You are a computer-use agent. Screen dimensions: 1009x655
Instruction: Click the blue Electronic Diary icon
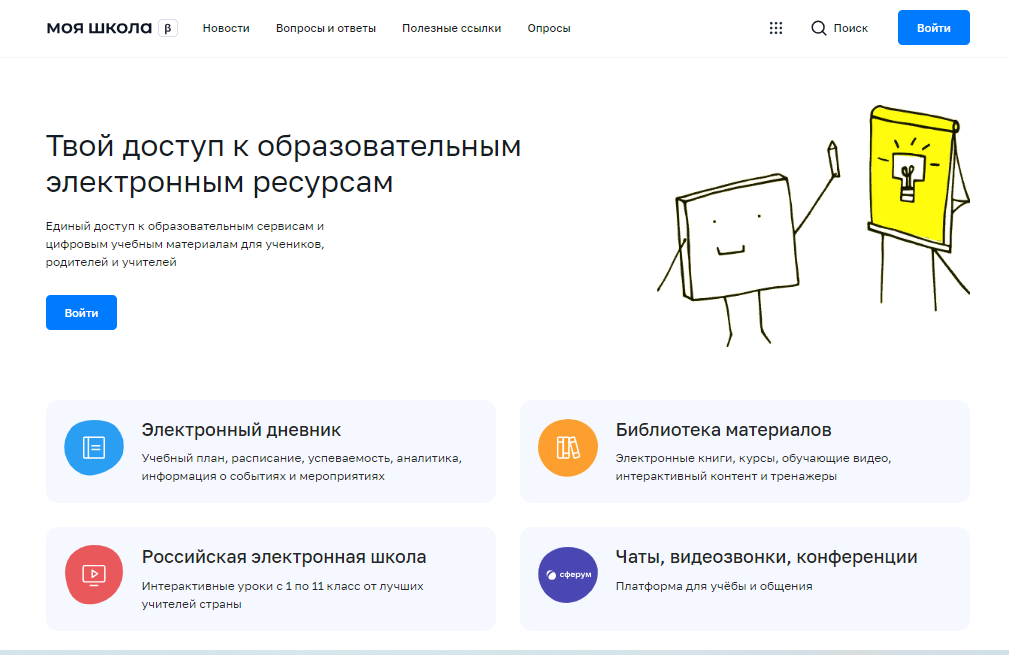pyautogui.click(x=93, y=447)
